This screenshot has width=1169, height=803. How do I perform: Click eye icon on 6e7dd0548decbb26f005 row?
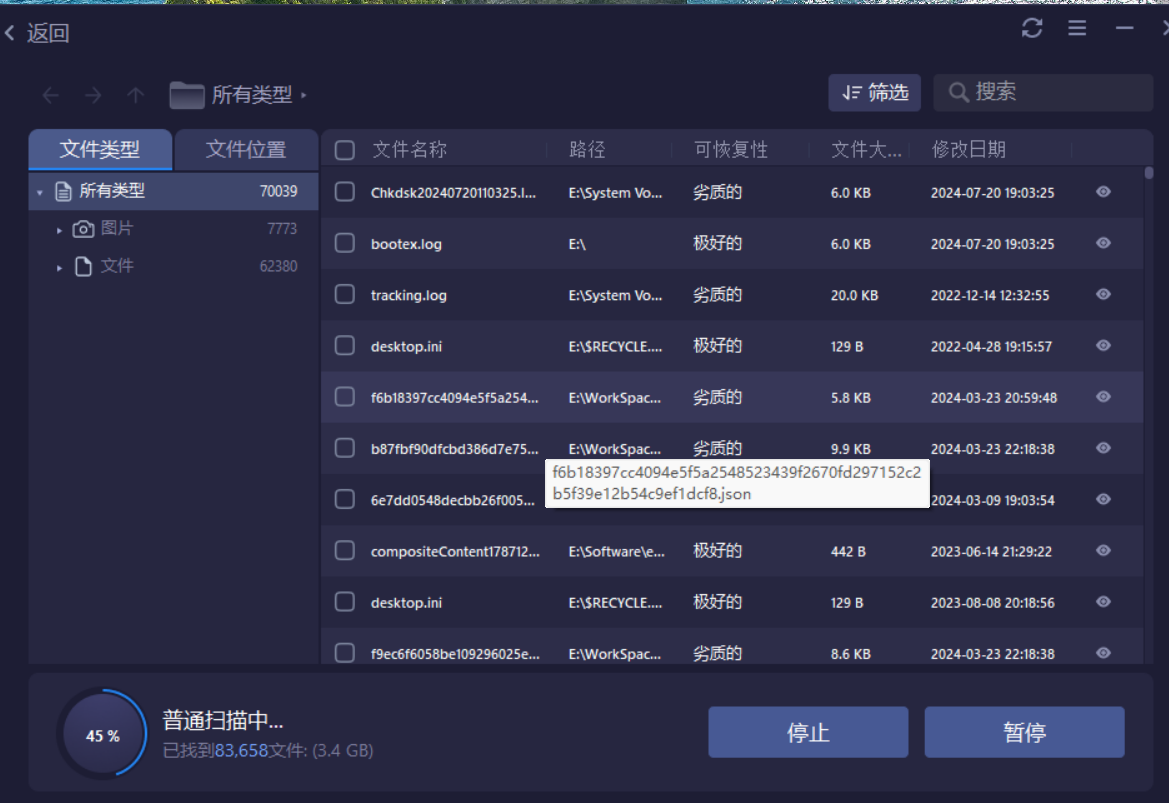pos(1103,500)
